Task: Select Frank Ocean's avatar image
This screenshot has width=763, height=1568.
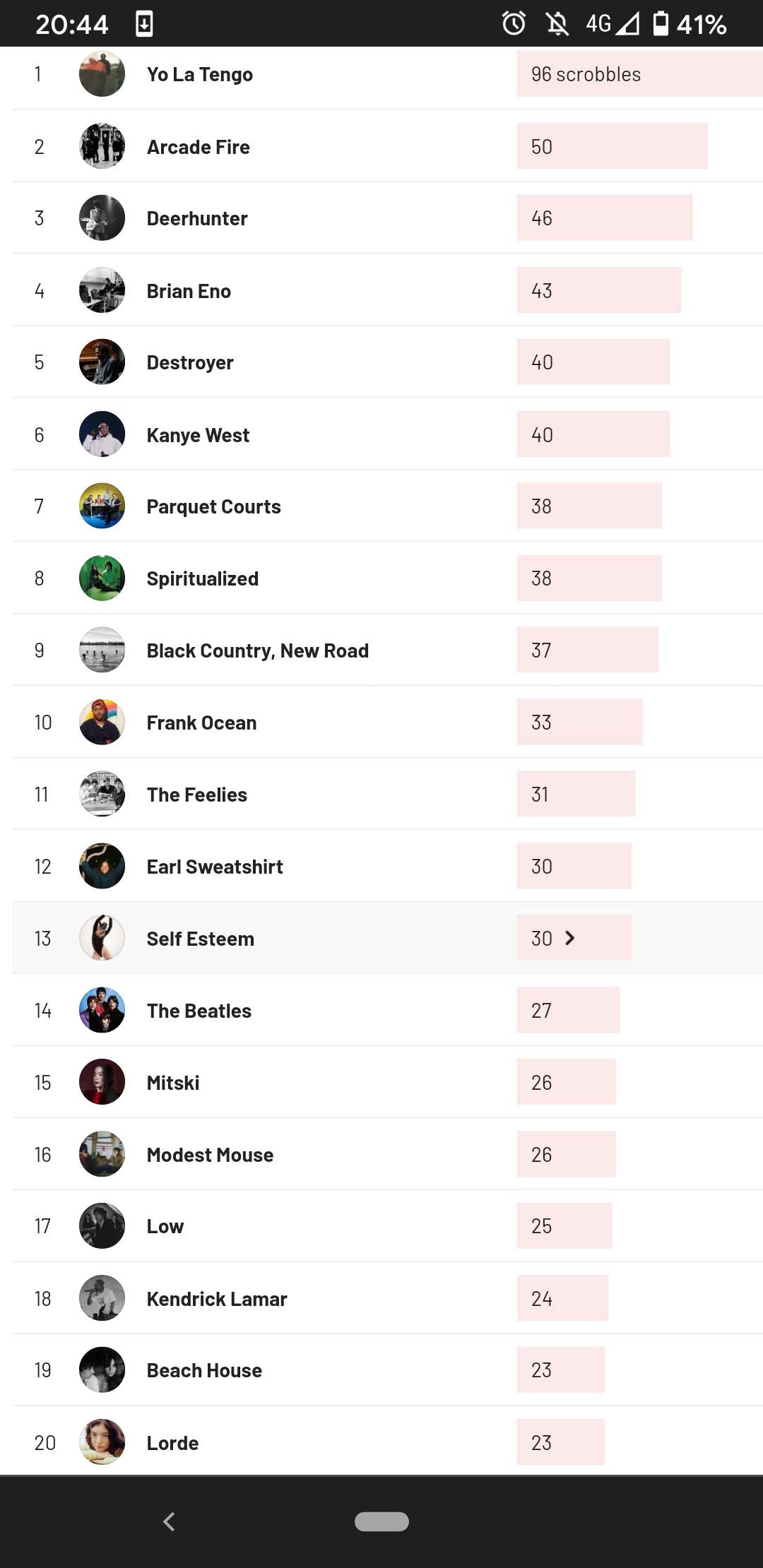Action: (102, 722)
